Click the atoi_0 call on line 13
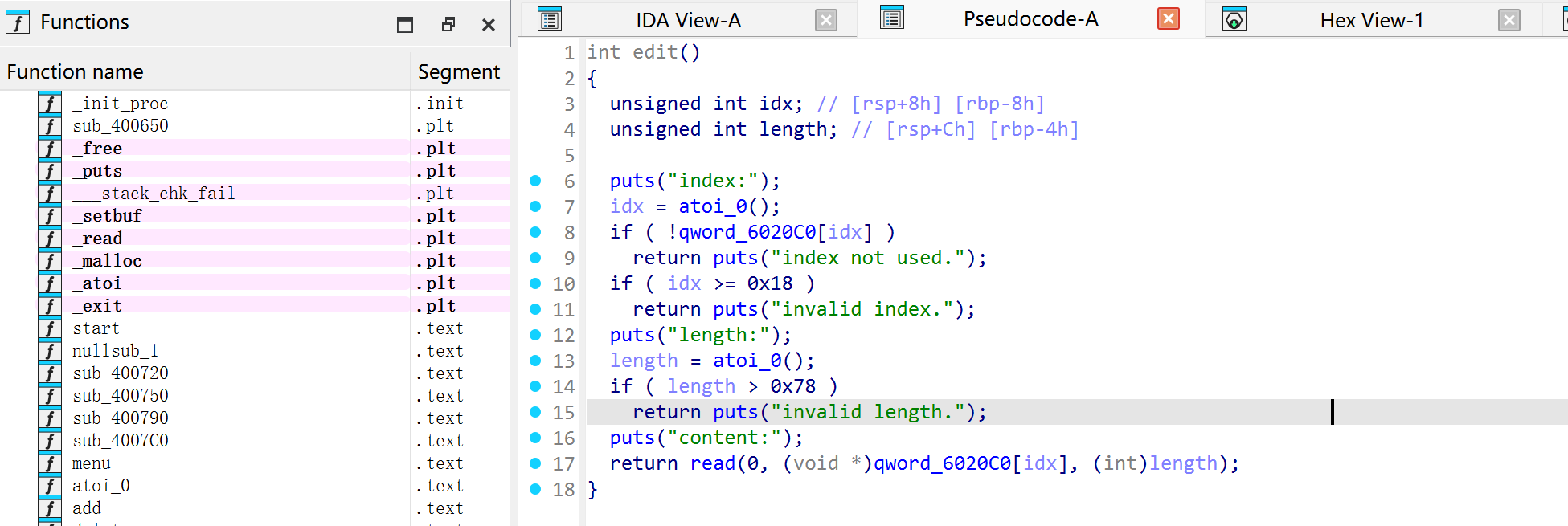Screen dimensions: 1568x526 coord(747,361)
